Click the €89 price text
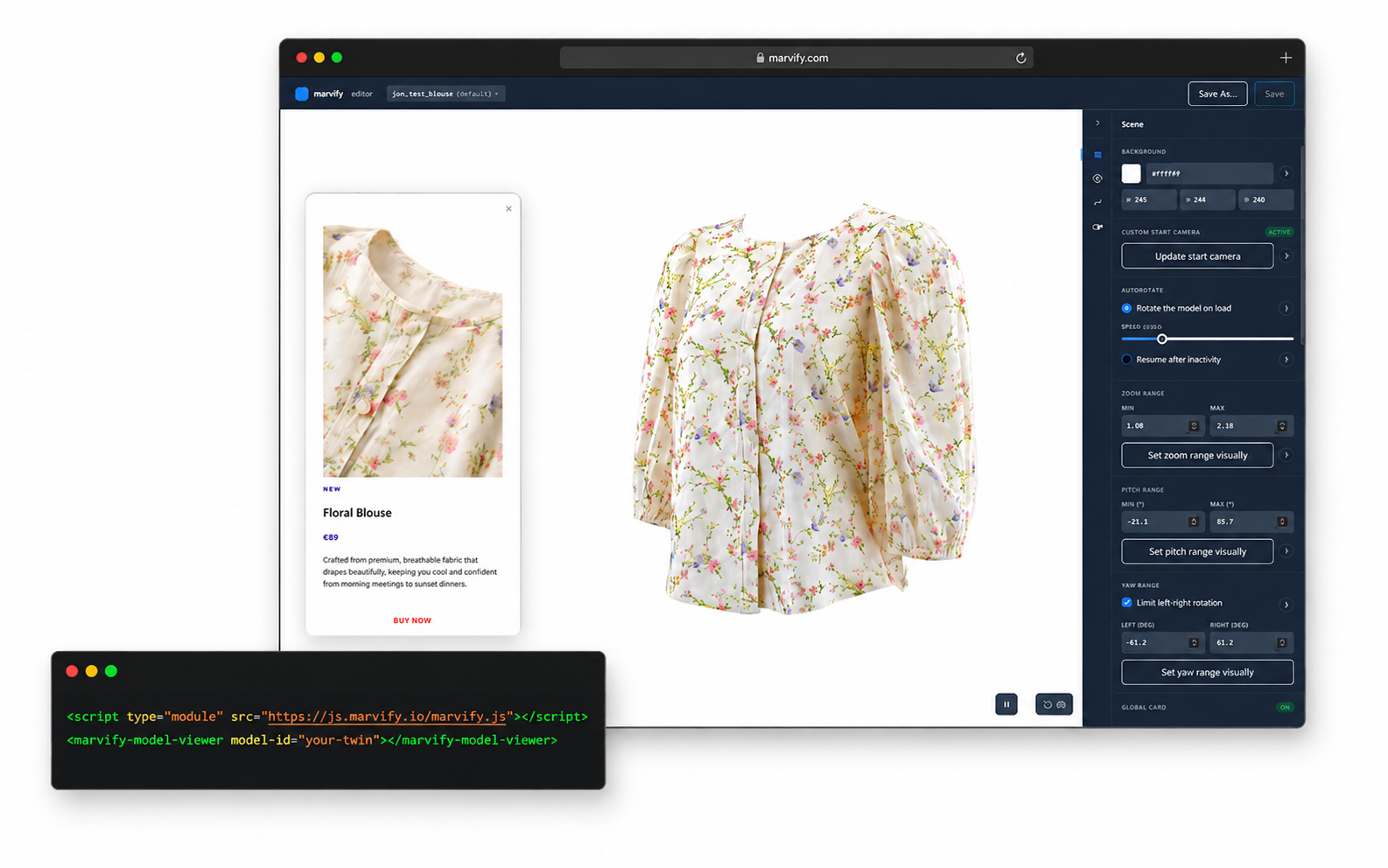 331,537
